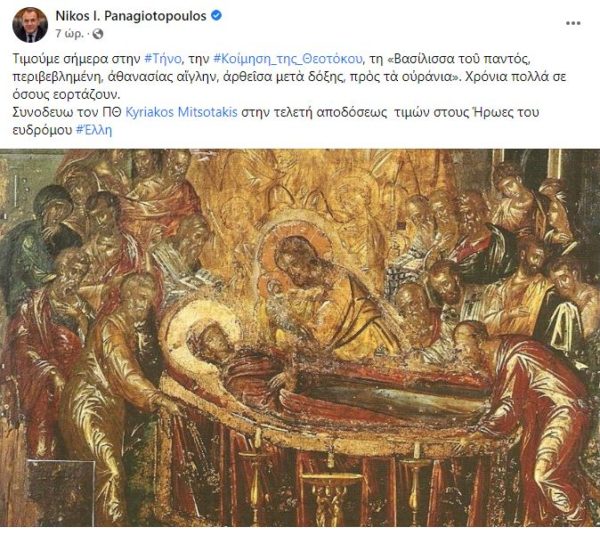Click the public globe privacy icon

click(x=98, y=34)
